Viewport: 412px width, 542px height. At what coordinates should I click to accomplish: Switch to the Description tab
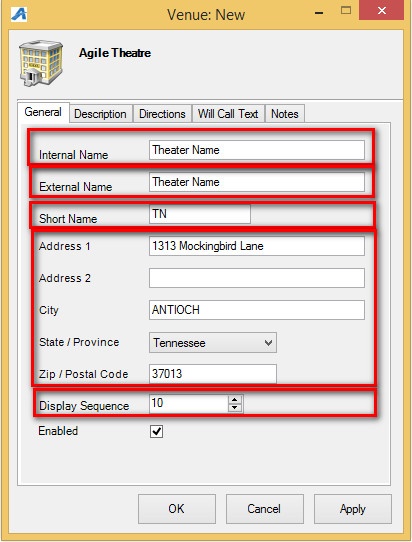point(100,114)
